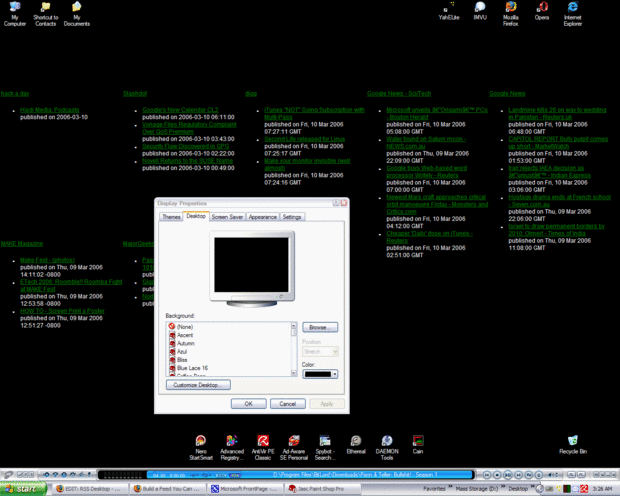Switch to EDIT: RSS Desktop taskbar window
The height and width of the screenshot is (496, 620).
[x=89, y=489]
